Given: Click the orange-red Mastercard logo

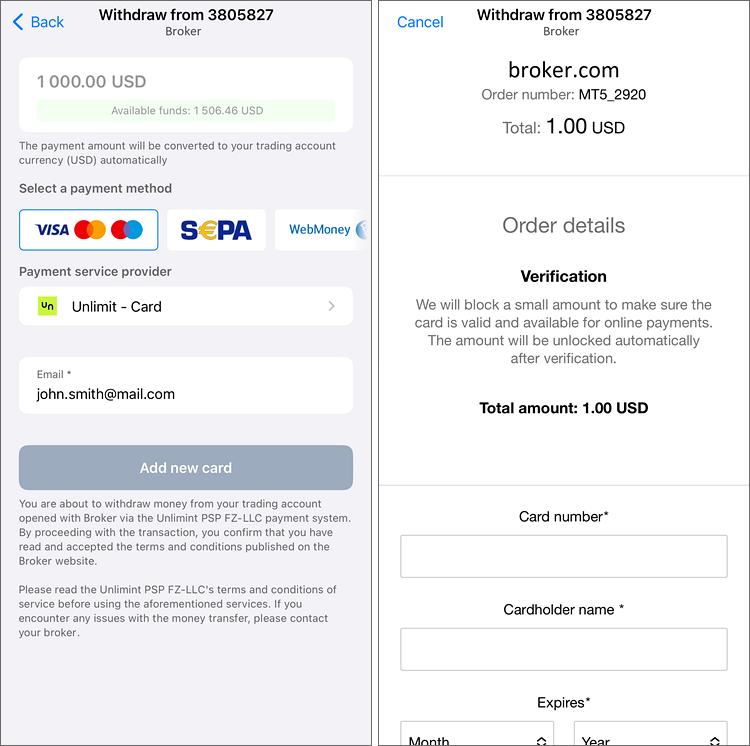Looking at the screenshot, I should click(x=90, y=230).
